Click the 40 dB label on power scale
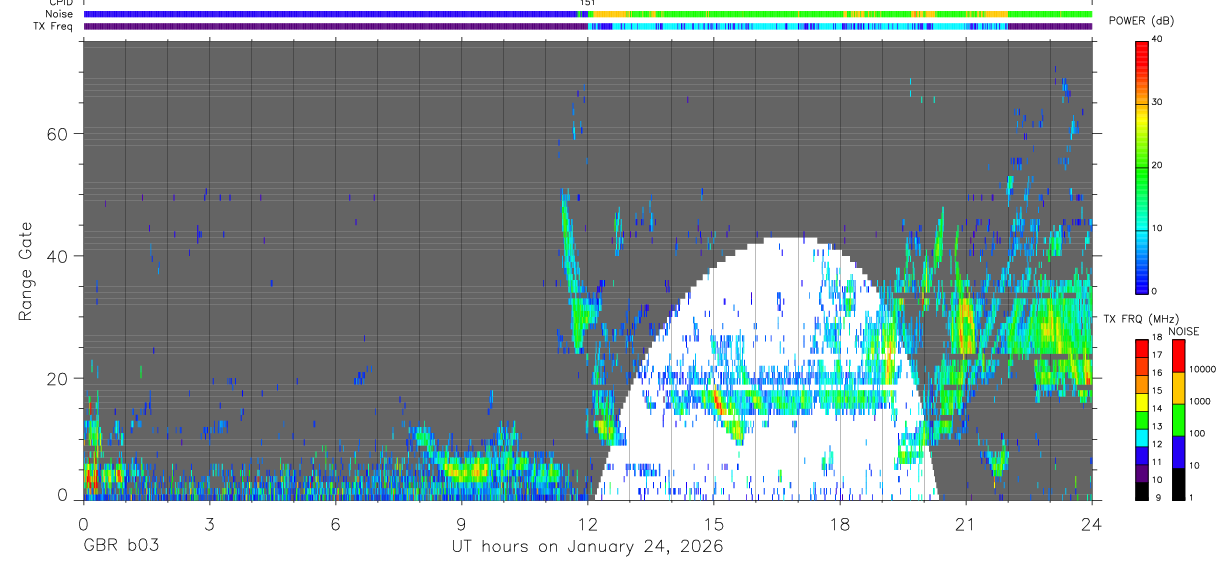 click(x=1158, y=39)
